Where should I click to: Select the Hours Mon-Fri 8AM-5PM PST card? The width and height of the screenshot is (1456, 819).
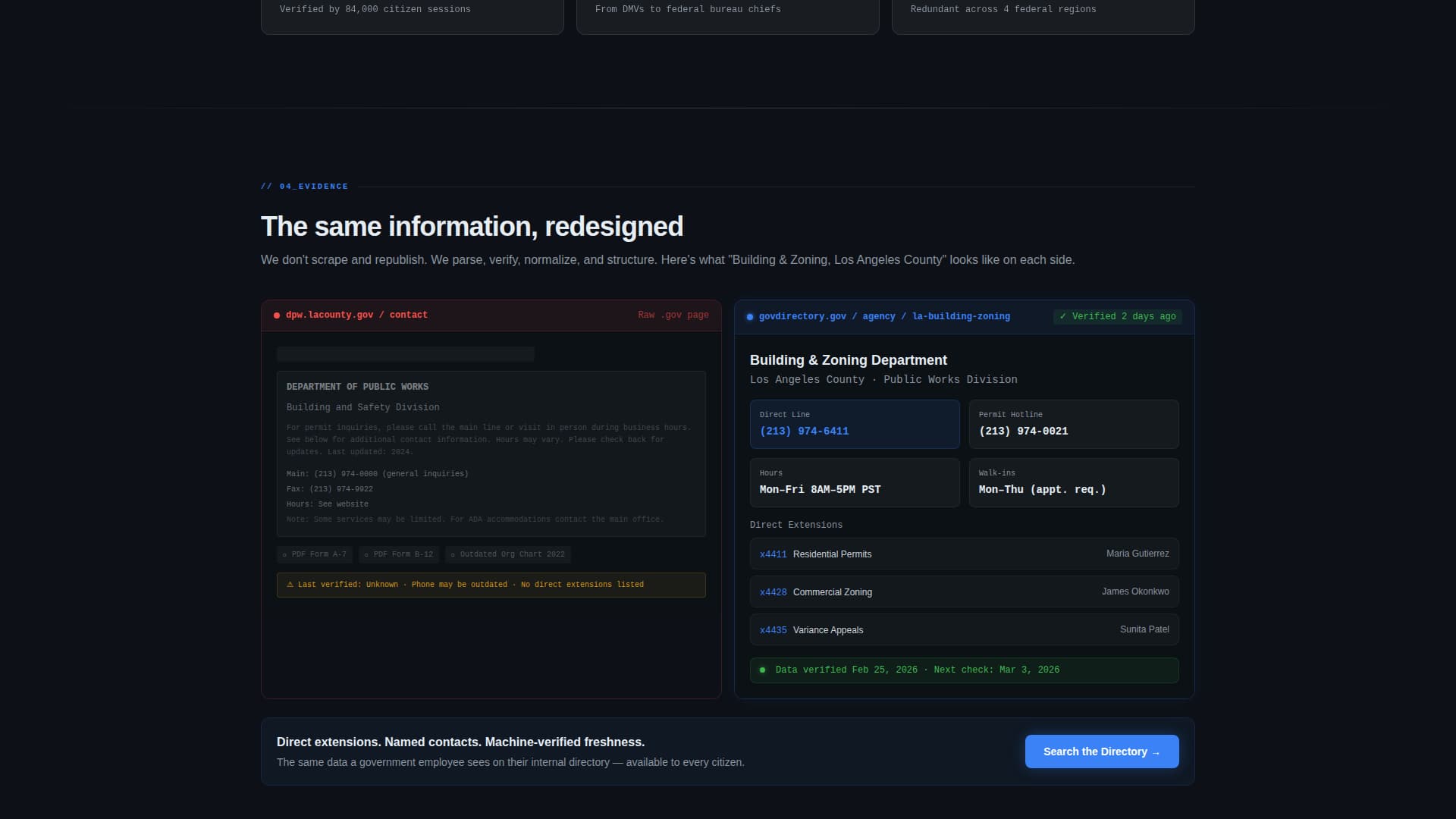click(x=855, y=482)
